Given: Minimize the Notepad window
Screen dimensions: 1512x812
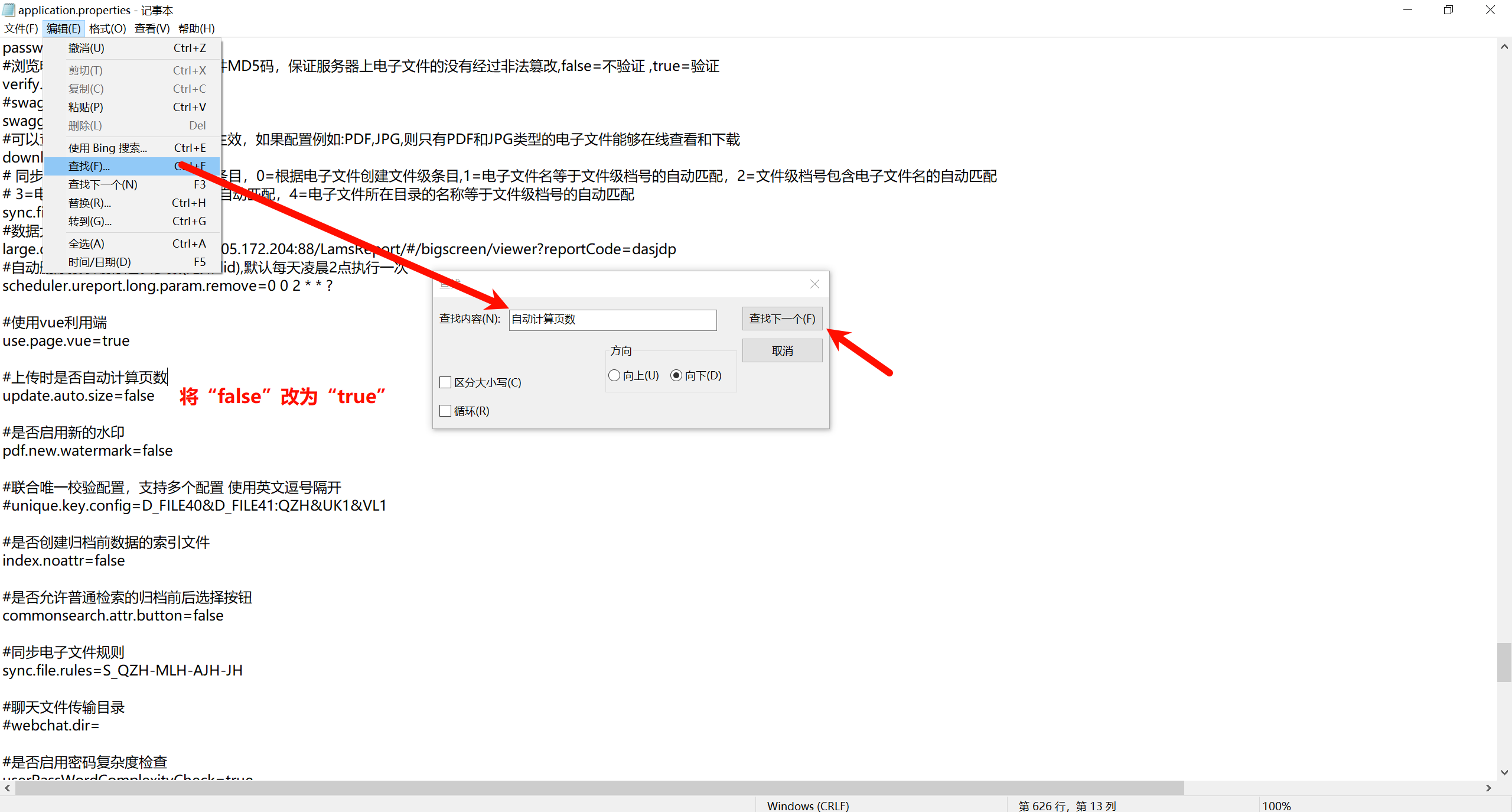Looking at the screenshot, I should (1407, 10).
